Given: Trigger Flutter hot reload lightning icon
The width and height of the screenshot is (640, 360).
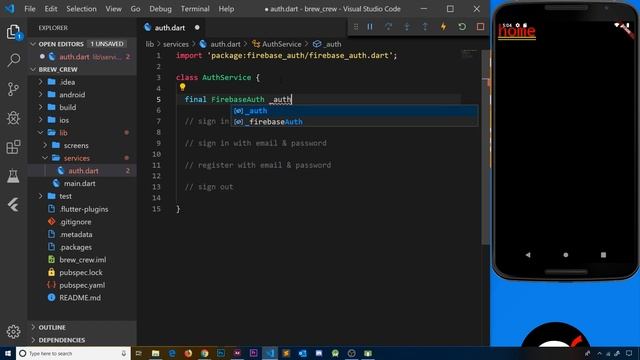Looking at the screenshot, I should tap(443, 27).
